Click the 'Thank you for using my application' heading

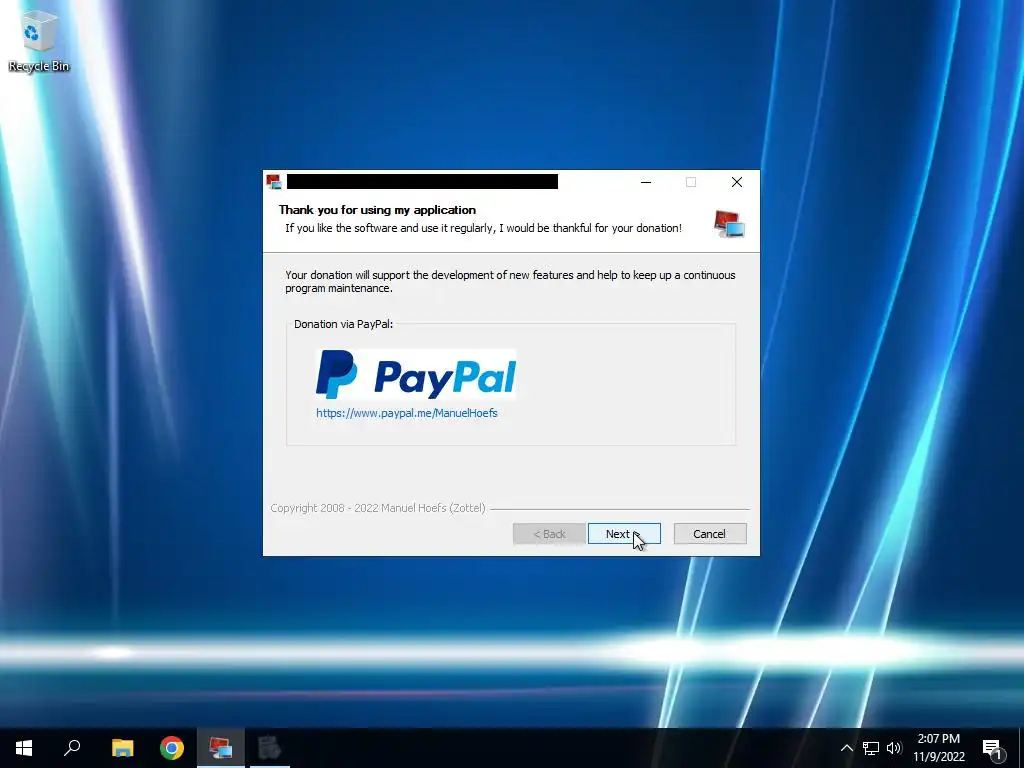point(377,210)
